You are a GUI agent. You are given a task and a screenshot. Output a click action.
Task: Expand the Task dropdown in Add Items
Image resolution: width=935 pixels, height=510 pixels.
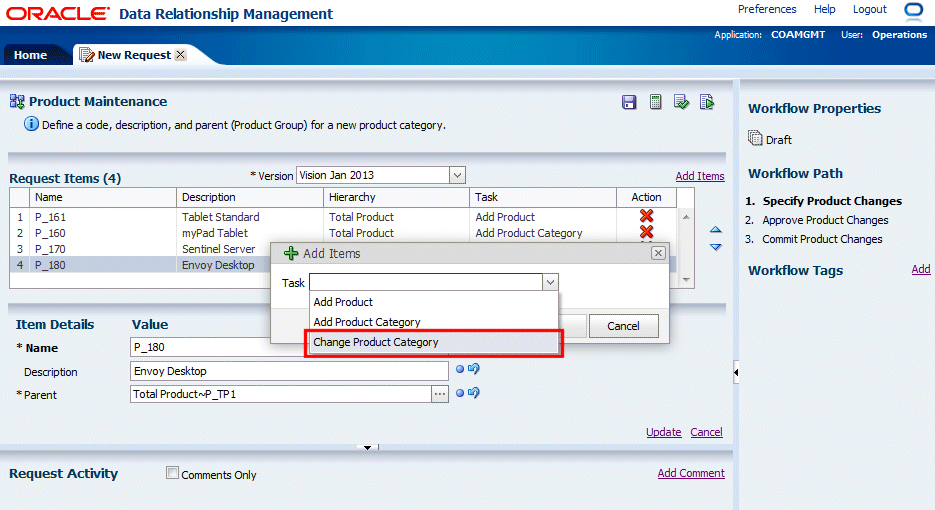click(x=550, y=283)
